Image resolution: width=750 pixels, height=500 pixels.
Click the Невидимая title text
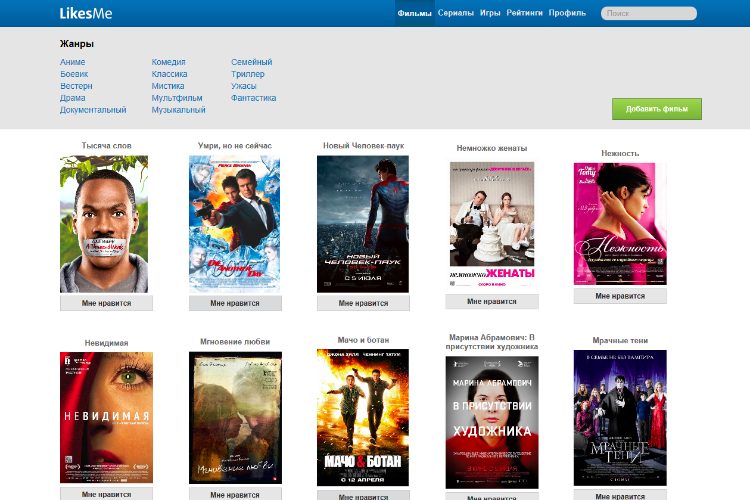click(x=106, y=343)
